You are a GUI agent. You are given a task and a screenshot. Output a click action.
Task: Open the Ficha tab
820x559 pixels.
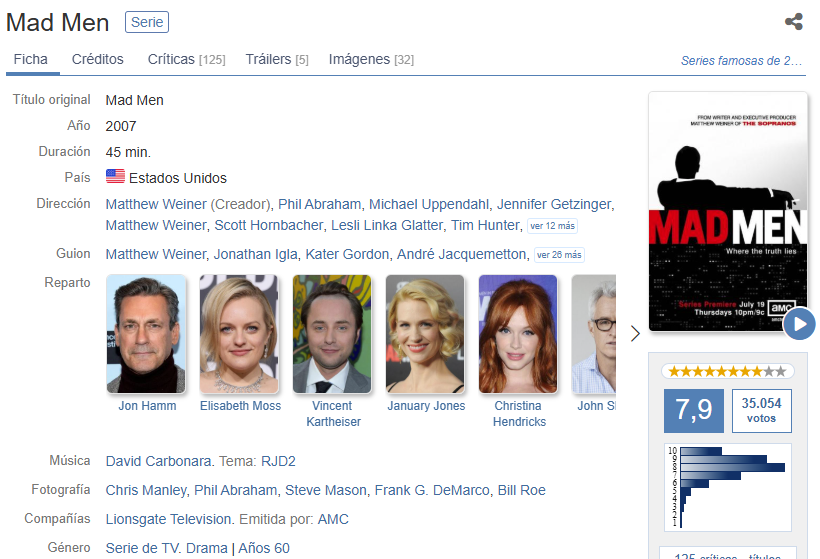30,60
